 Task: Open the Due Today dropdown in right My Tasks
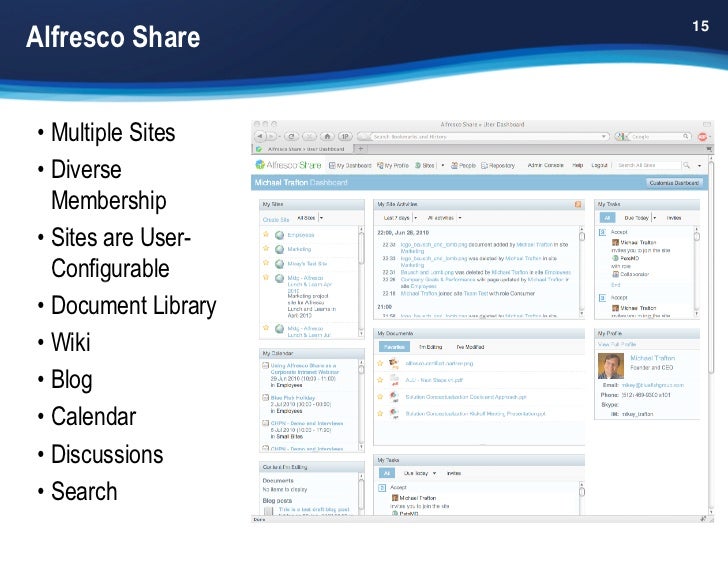[655, 218]
